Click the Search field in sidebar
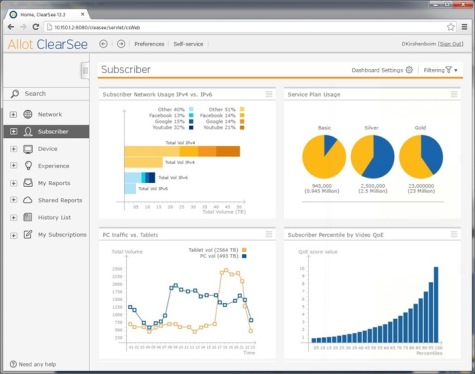The image size is (475, 374). pyautogui.click(x=47, y=94)
